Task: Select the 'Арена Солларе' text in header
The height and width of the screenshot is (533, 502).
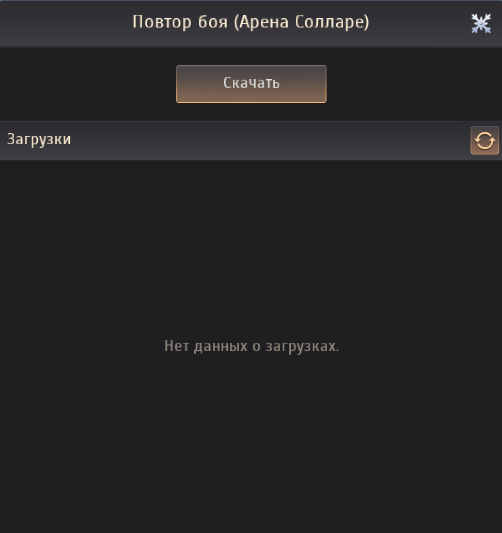Action: pyautogui.click(x=302, y=22)
